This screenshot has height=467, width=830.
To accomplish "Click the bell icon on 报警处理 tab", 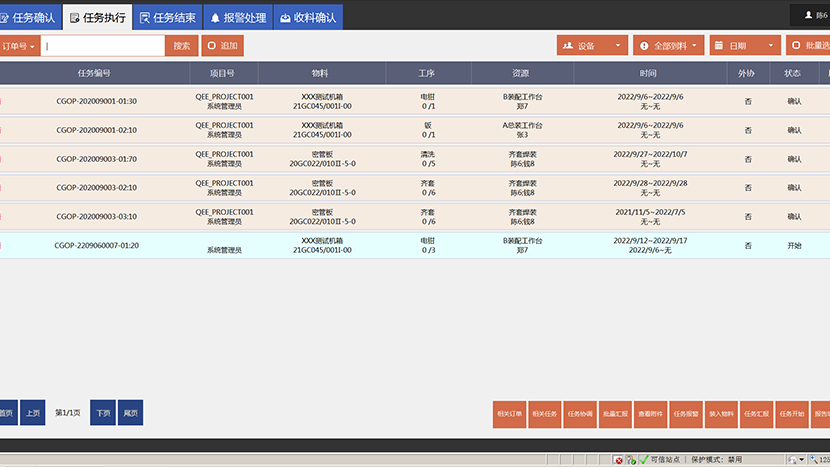I will [215, 17].
